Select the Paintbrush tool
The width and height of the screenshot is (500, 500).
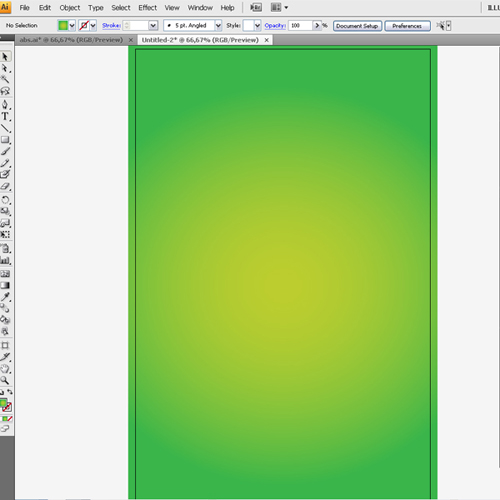coord(5,151)
